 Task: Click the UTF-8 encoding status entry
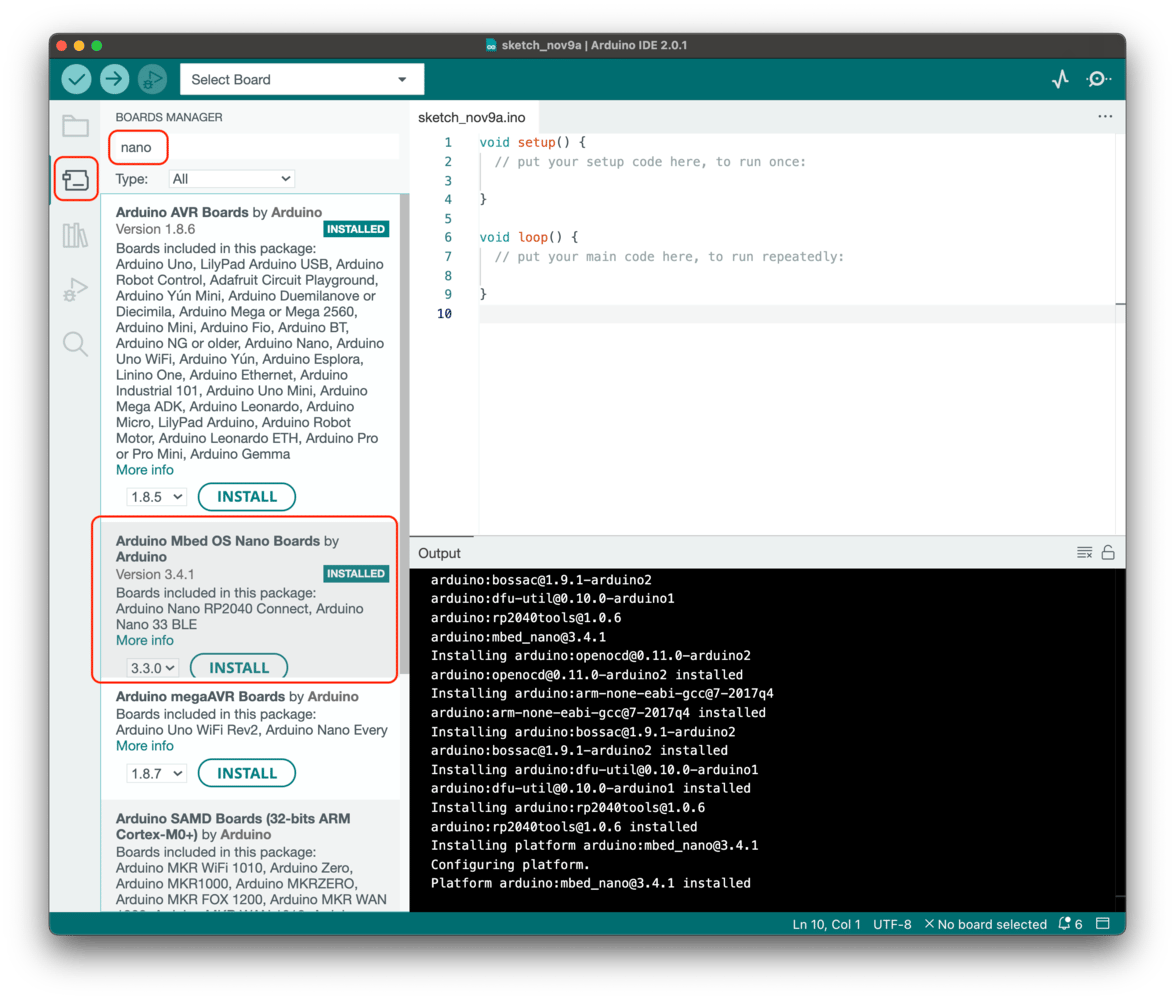(892, 924)
